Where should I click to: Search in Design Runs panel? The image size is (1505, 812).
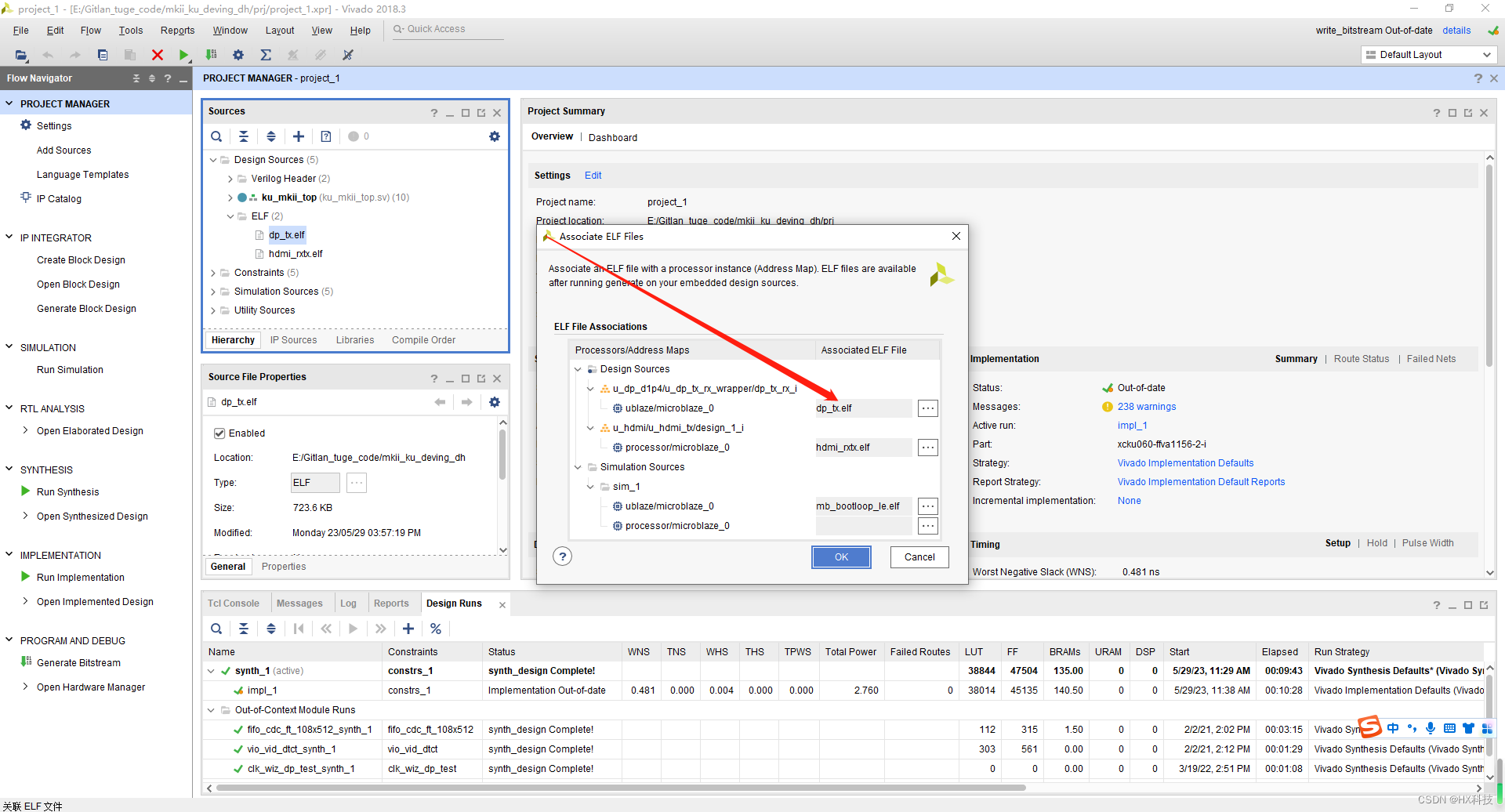216,629
